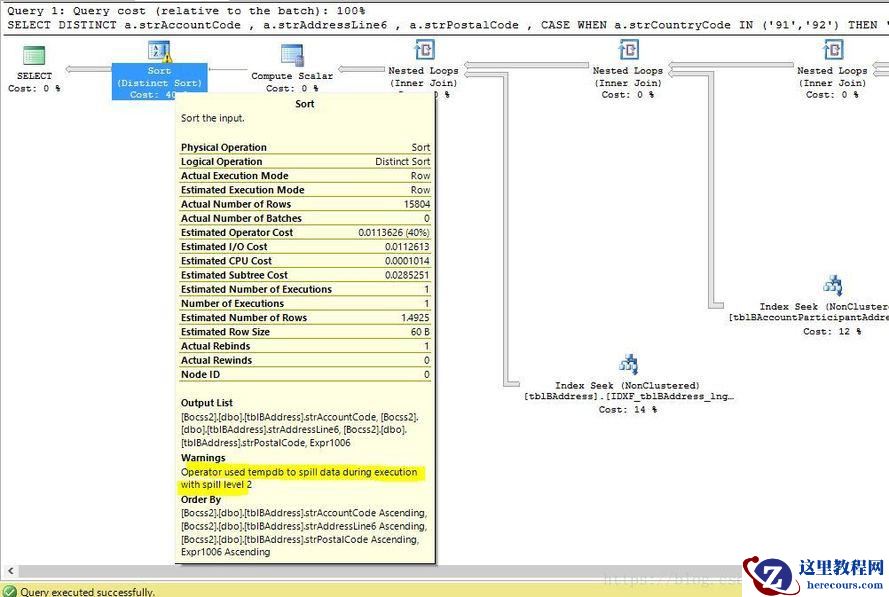The image size is (889, 597).
Task: Click the tblBAccountParticipantAddress Index Seek icon
Action: coord(832,287)
